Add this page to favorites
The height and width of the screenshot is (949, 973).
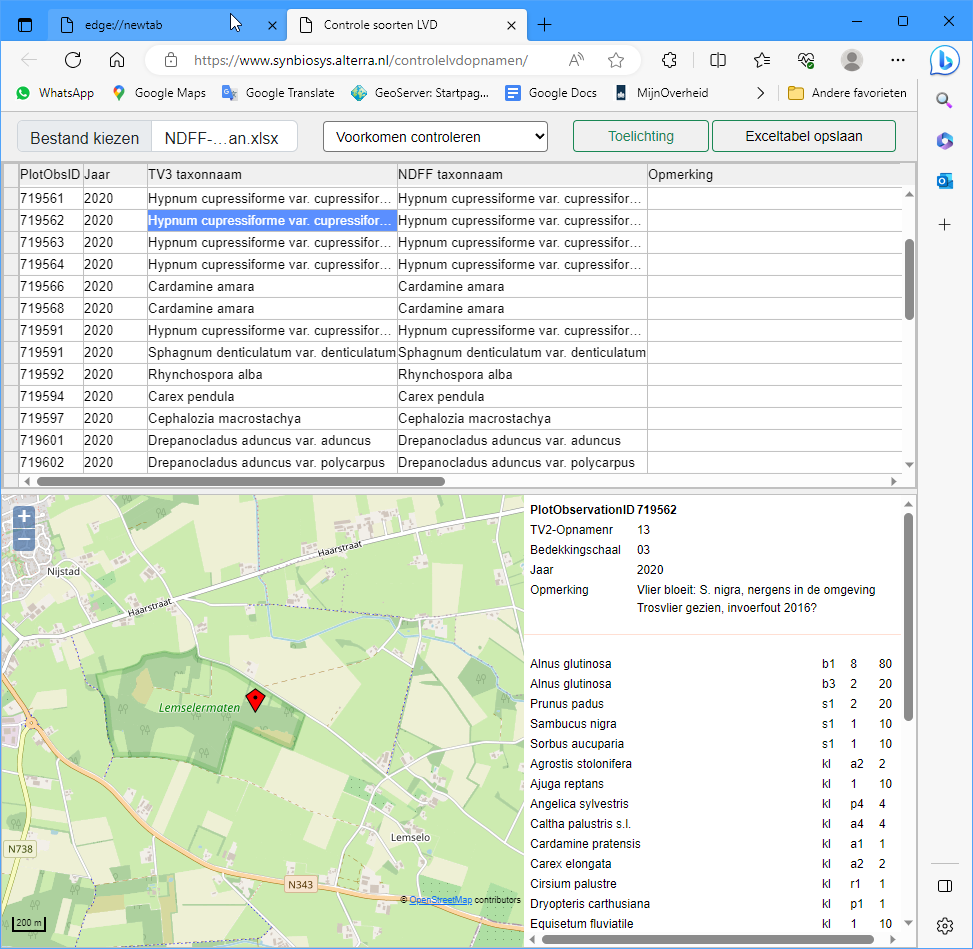point(616,60)
